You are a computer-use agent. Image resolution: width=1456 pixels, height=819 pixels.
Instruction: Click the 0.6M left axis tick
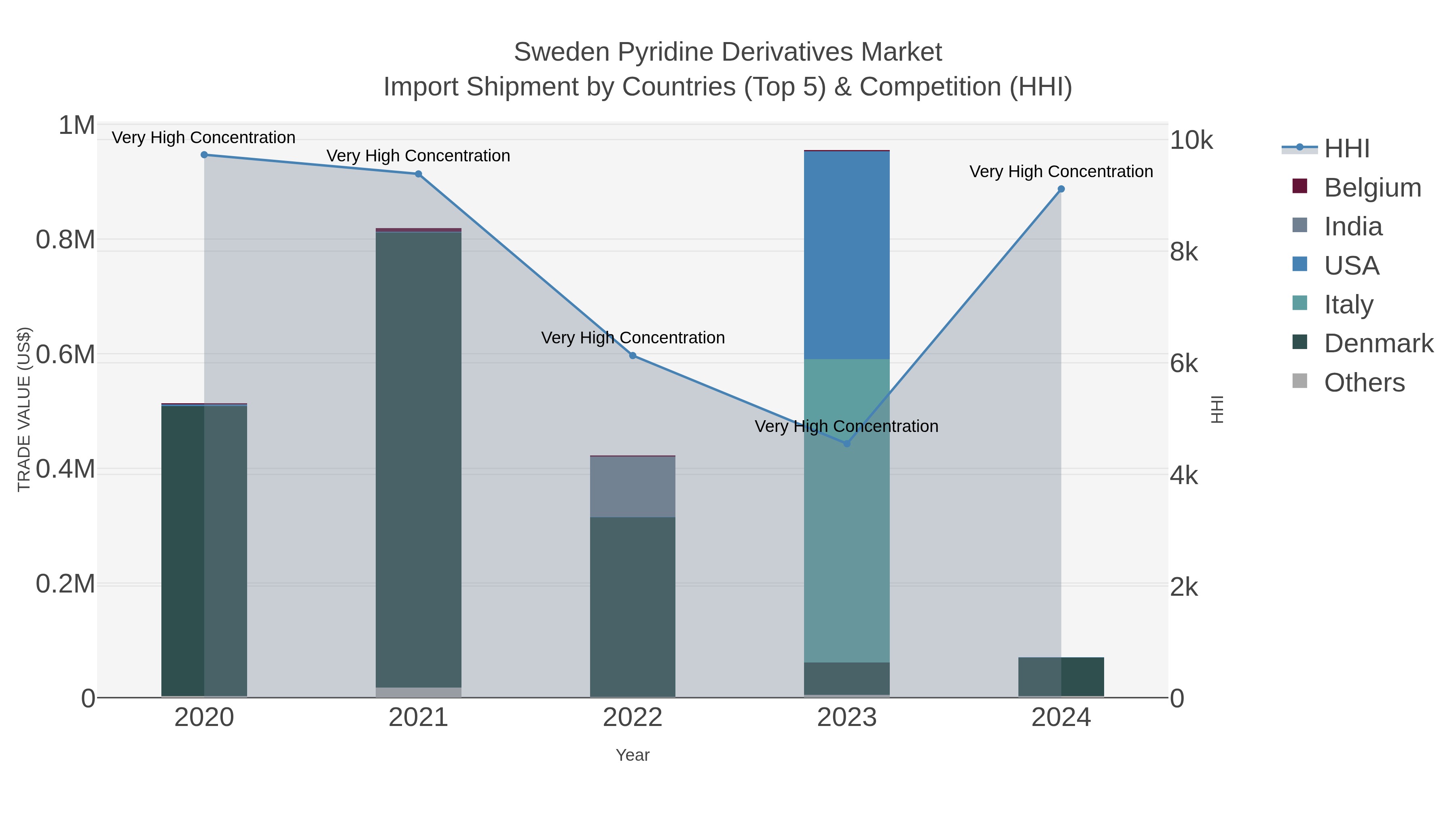click(x=66, y=354)
